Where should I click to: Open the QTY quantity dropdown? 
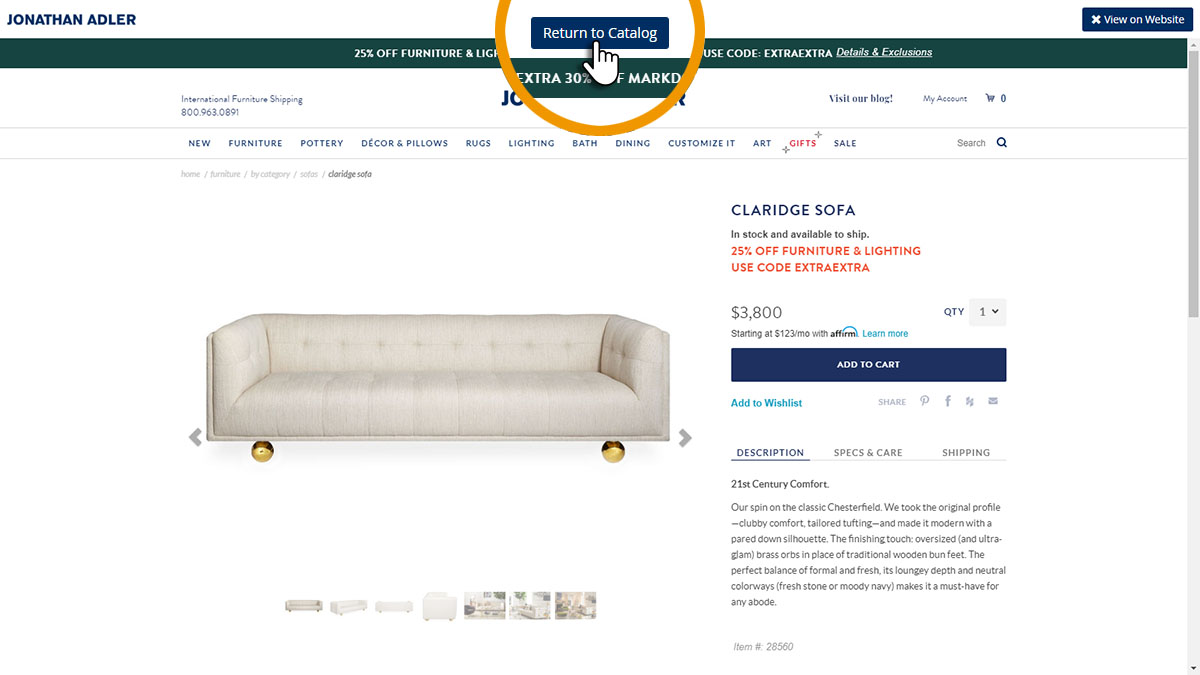[x=989, y=312]
